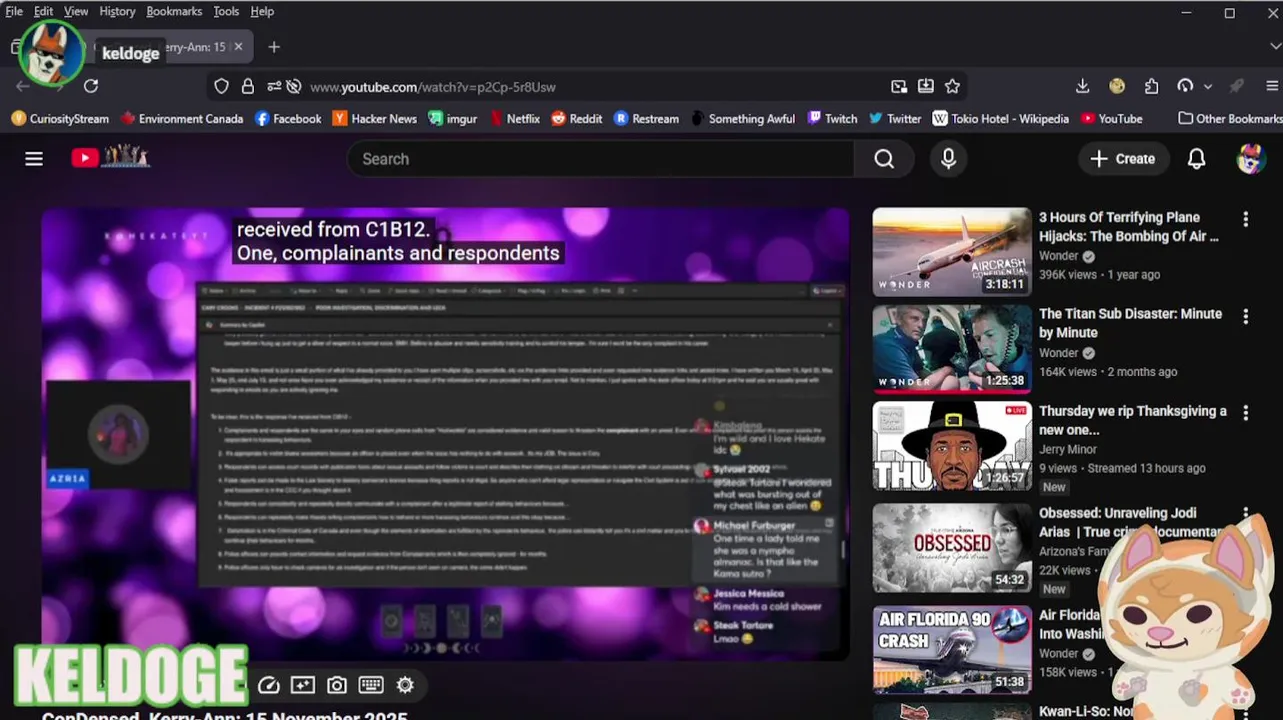Image resolution: width=1283 pixels, height=720 pixels.
Task: Click the main video player
Action: click(445, 433)
